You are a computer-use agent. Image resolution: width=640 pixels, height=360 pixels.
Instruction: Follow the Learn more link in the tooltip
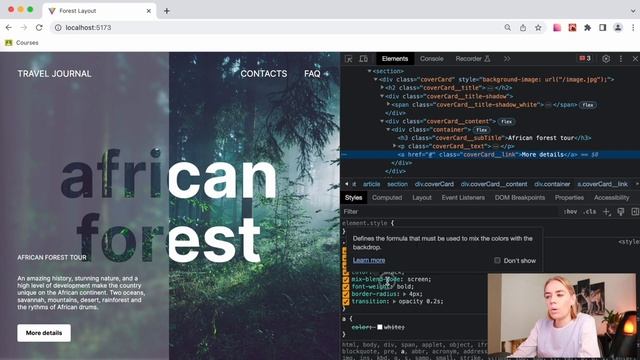coord(369,260)
